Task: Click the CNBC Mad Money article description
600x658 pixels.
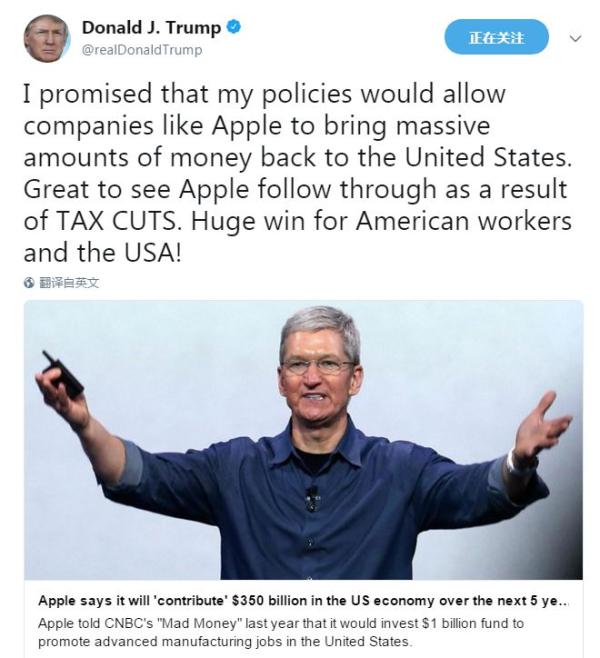Action: click(281, 632)
